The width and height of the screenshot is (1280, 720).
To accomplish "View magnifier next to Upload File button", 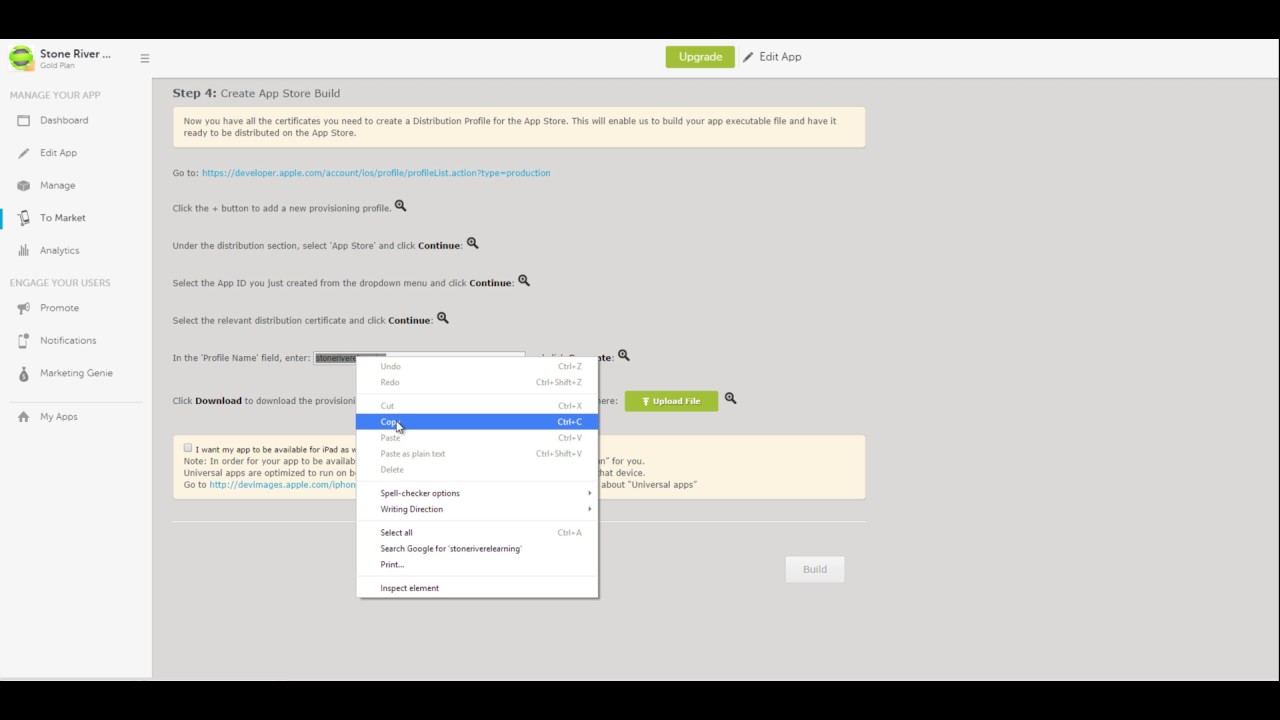I will 730,398.
